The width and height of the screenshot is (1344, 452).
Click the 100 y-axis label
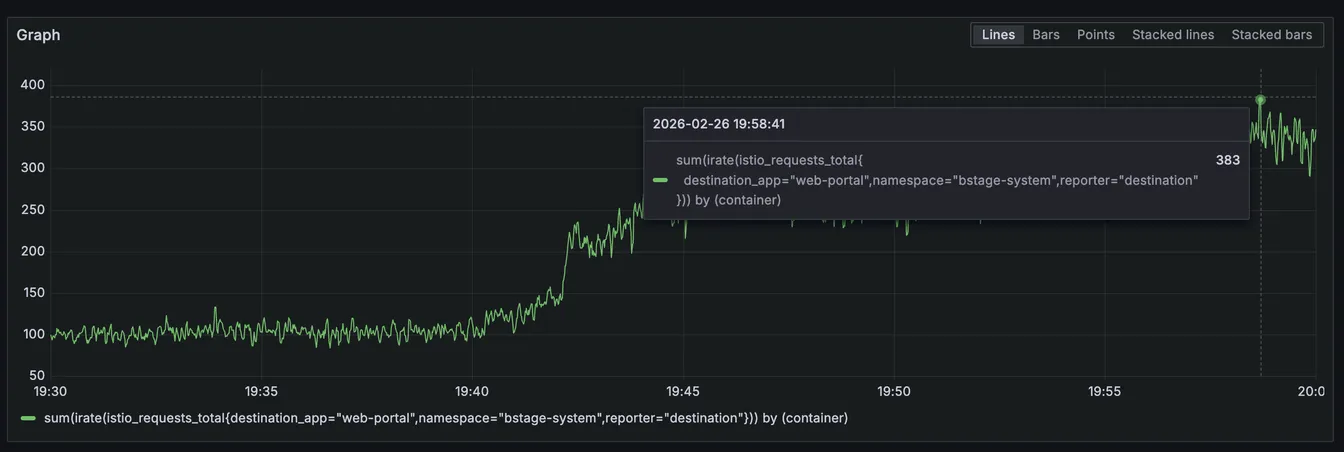(32, 334)
